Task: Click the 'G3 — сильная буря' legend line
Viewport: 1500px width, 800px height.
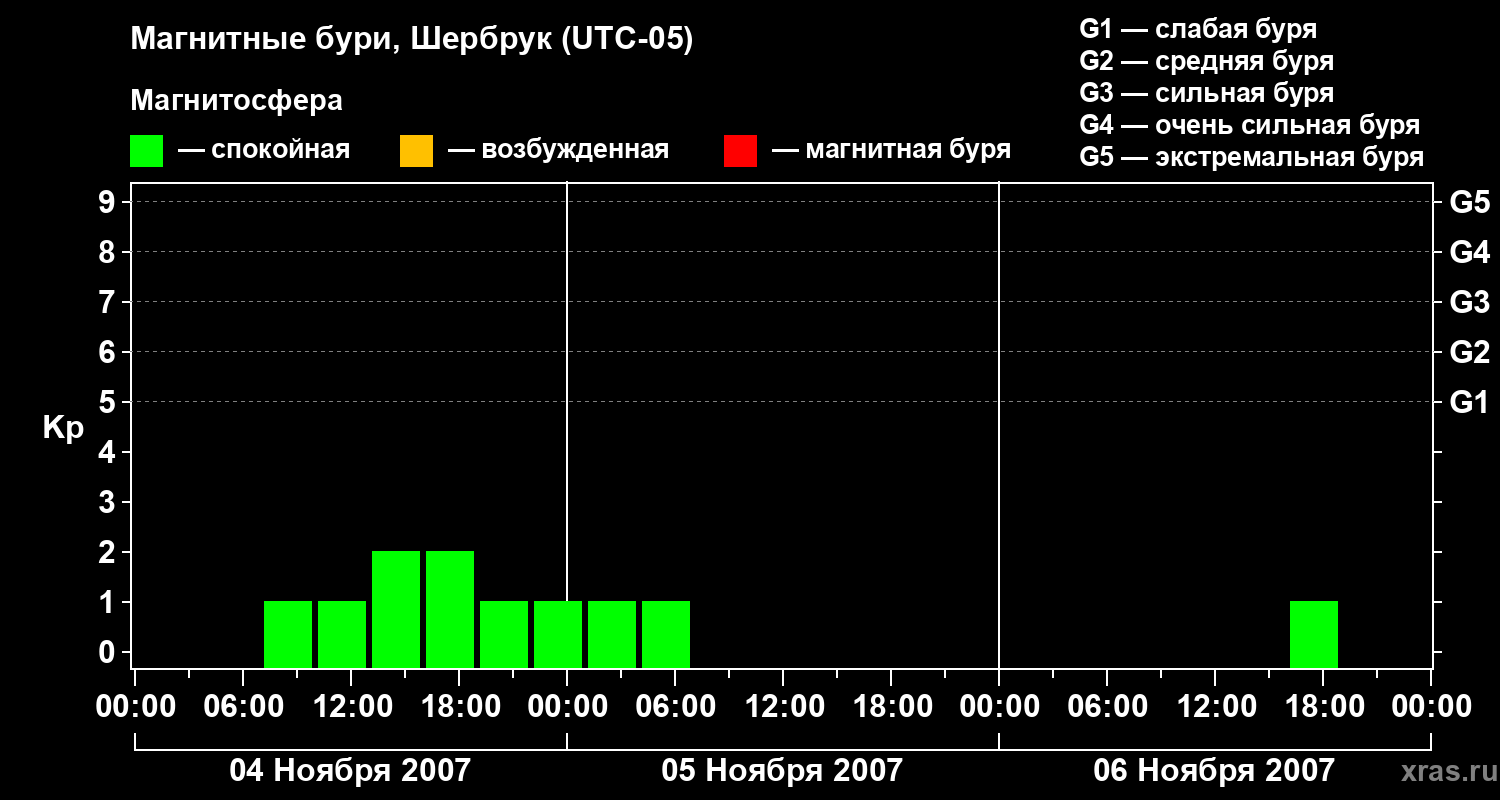Action: [x=1206, y=93]
